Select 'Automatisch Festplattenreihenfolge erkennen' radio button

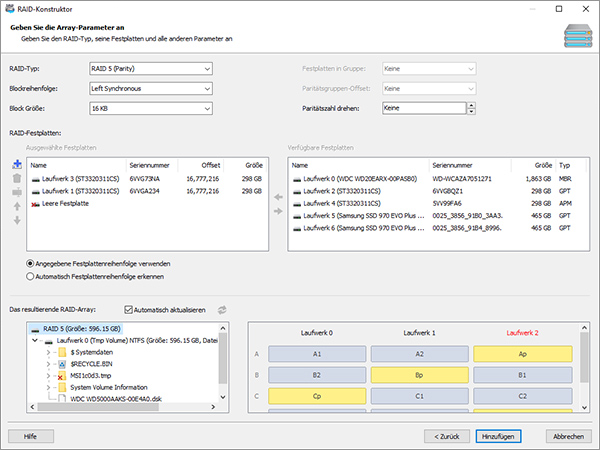click(x=30, y=276)
